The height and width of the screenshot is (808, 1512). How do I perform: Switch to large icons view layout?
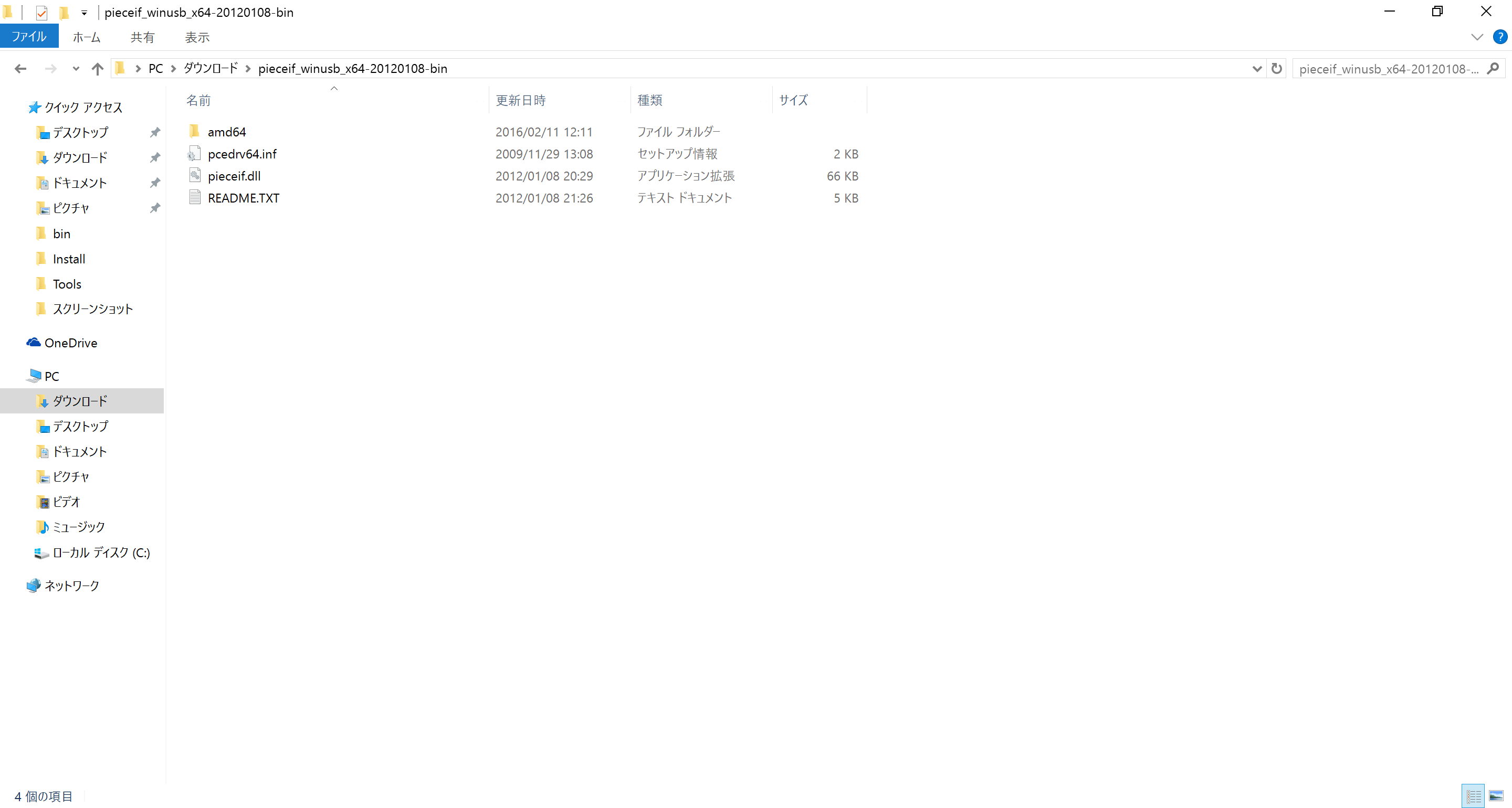1496,796
